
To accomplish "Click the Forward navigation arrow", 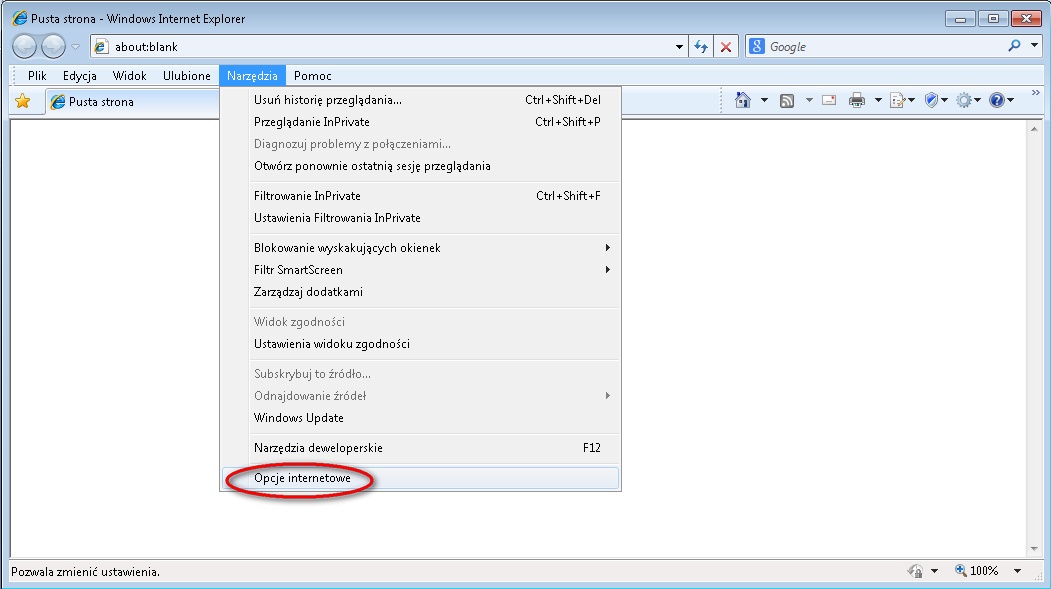I will pyautogui.click(x=54, y=46).
